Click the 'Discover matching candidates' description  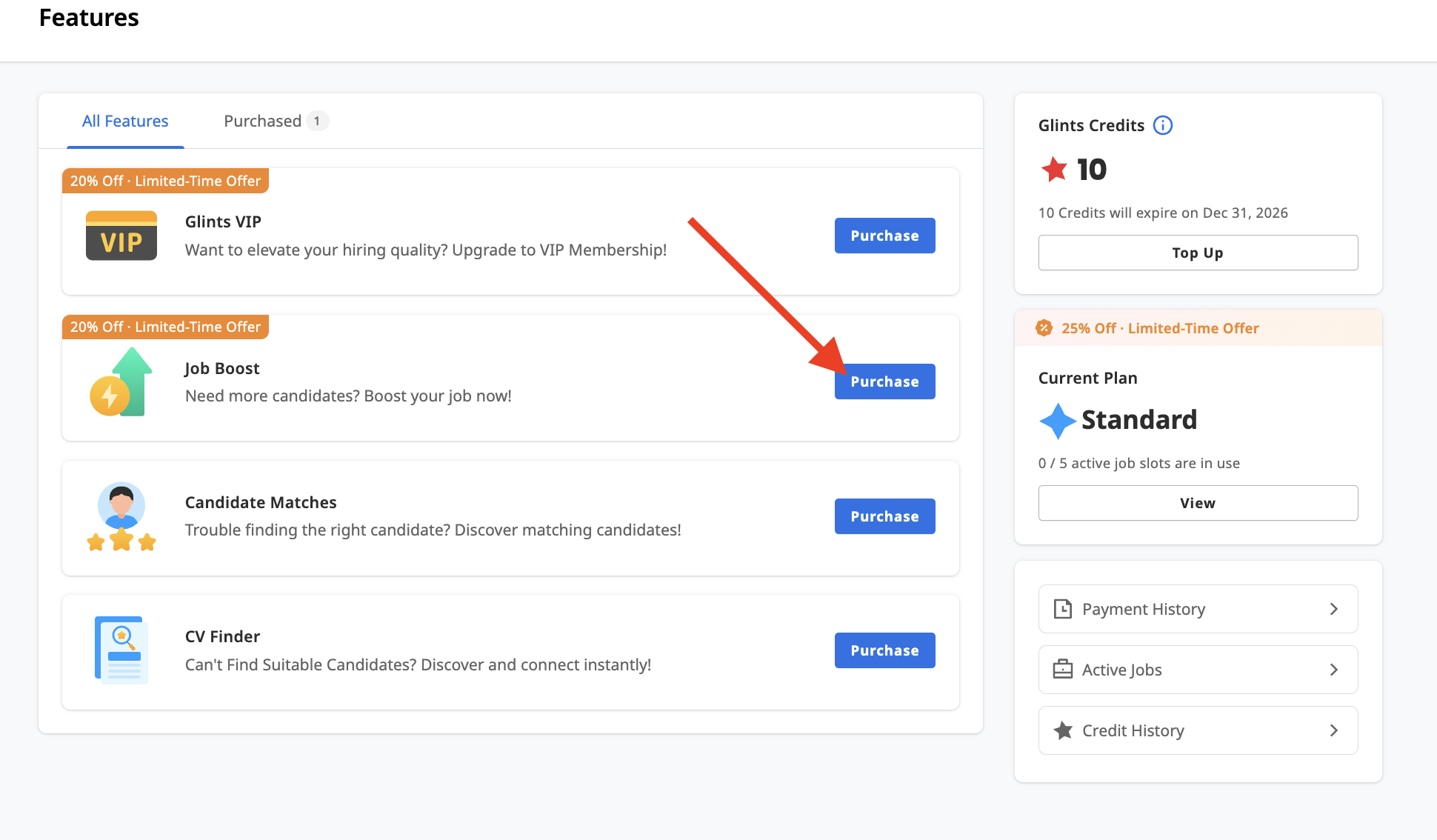pos(433,530)
